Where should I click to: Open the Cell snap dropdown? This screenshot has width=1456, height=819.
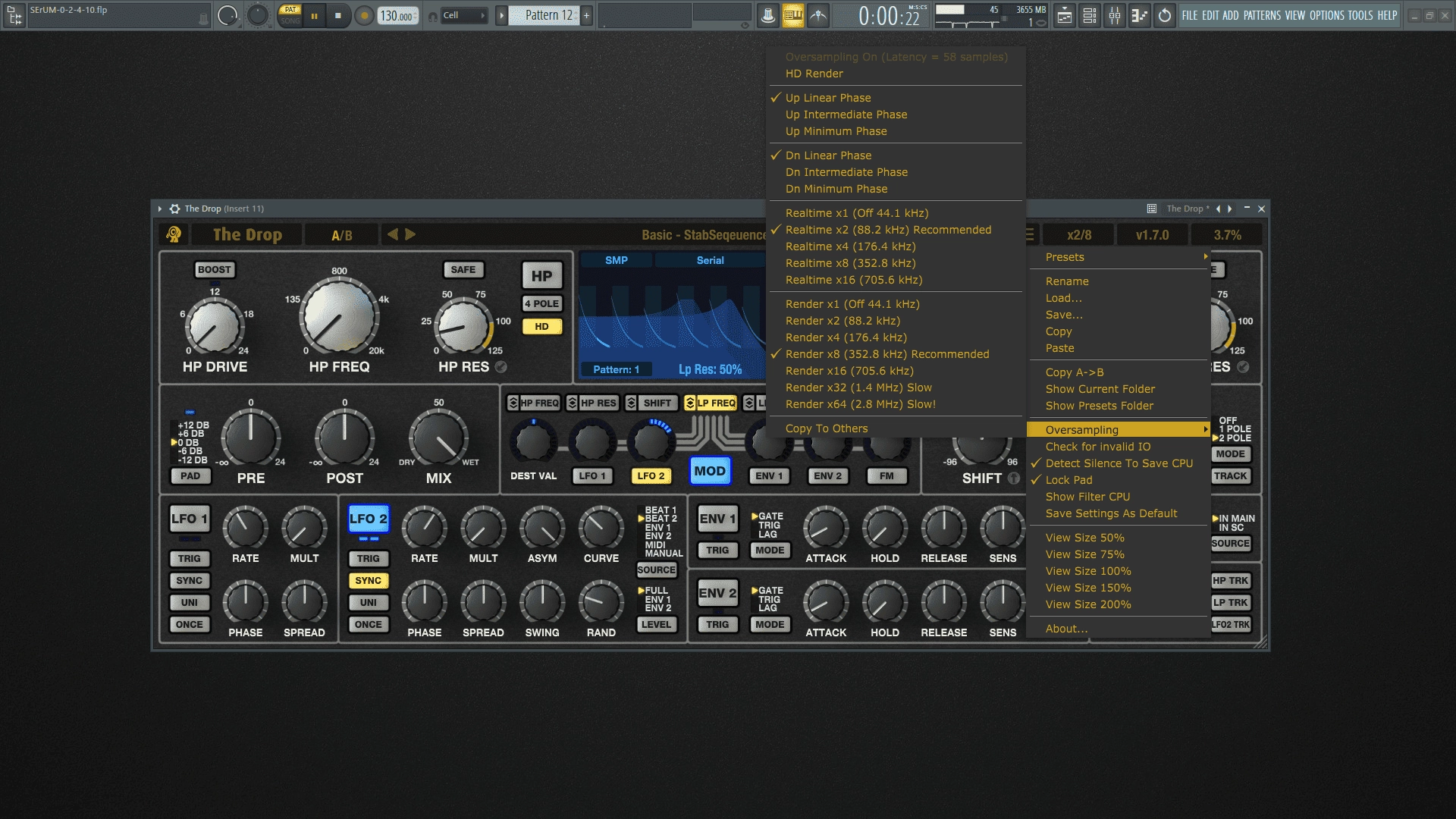[x=464, y=15]
